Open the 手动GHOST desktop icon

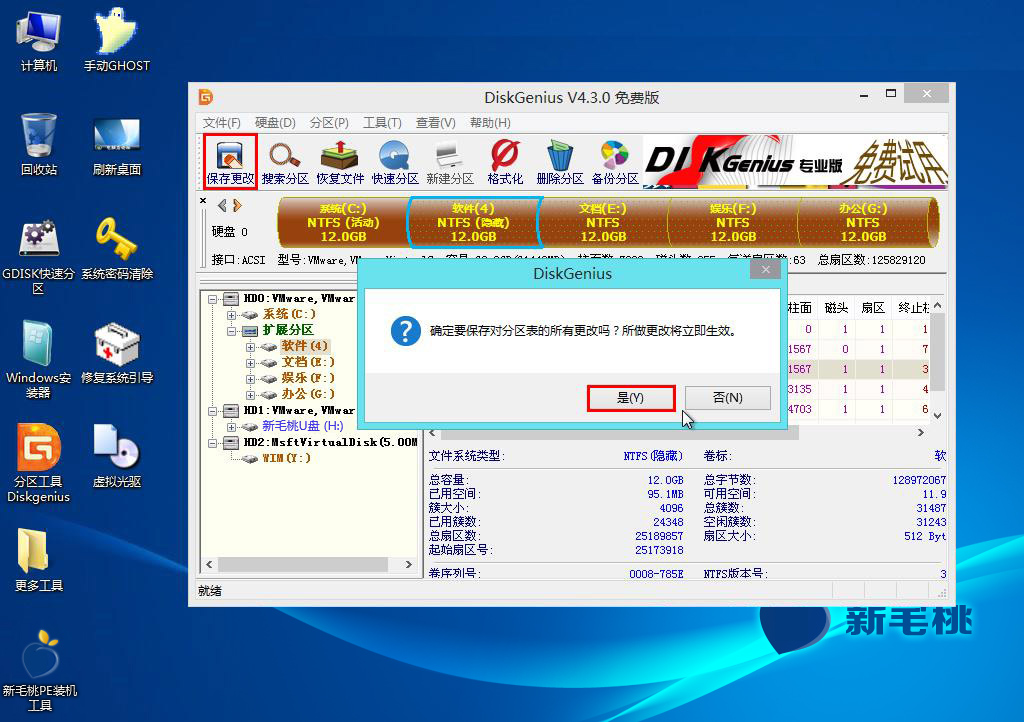[x=117, y=40]
